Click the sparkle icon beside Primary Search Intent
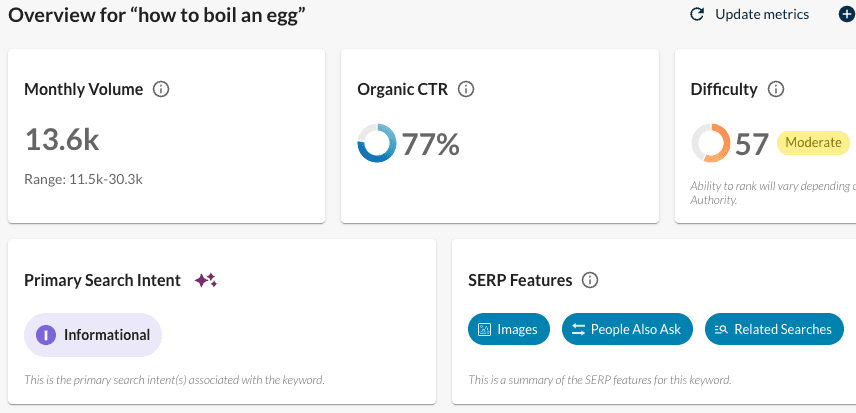 [205, 280]
